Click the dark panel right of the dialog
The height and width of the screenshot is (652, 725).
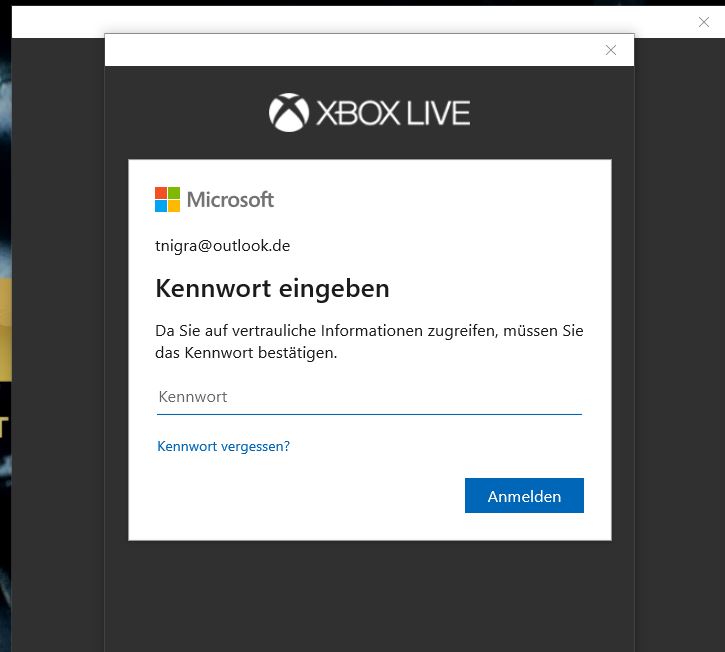point(679,345)
